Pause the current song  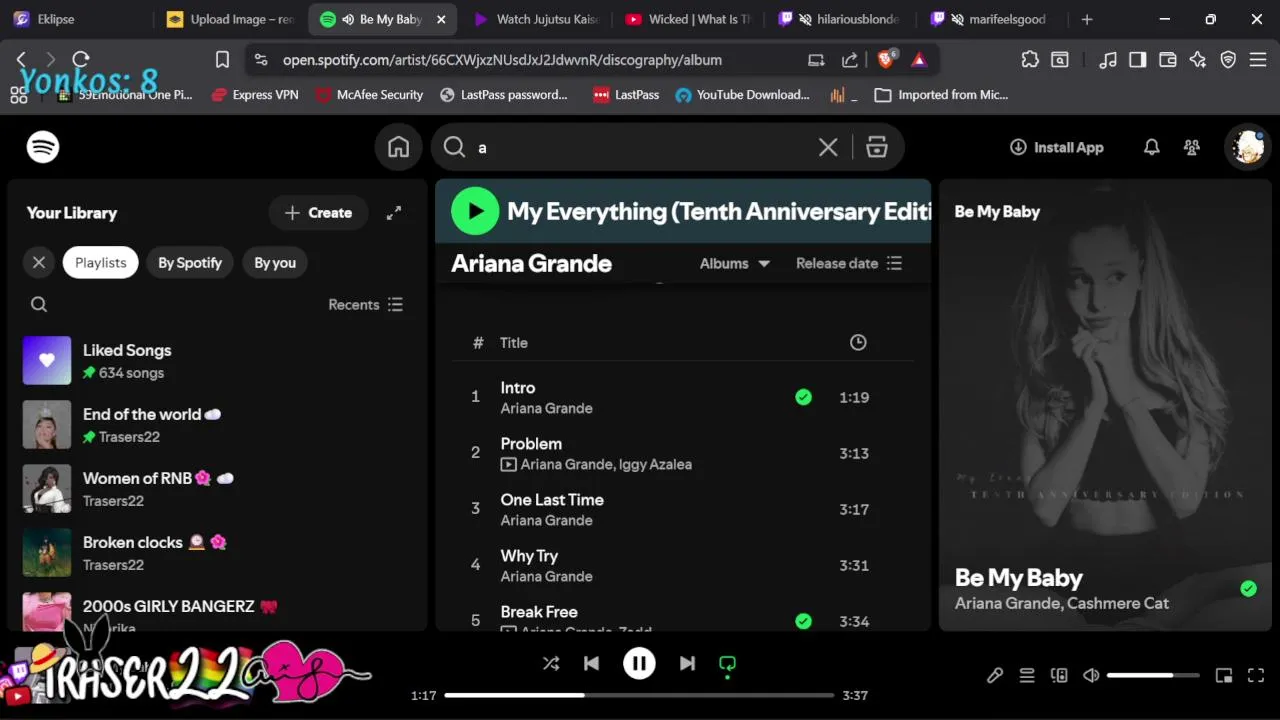click(639, 663)
